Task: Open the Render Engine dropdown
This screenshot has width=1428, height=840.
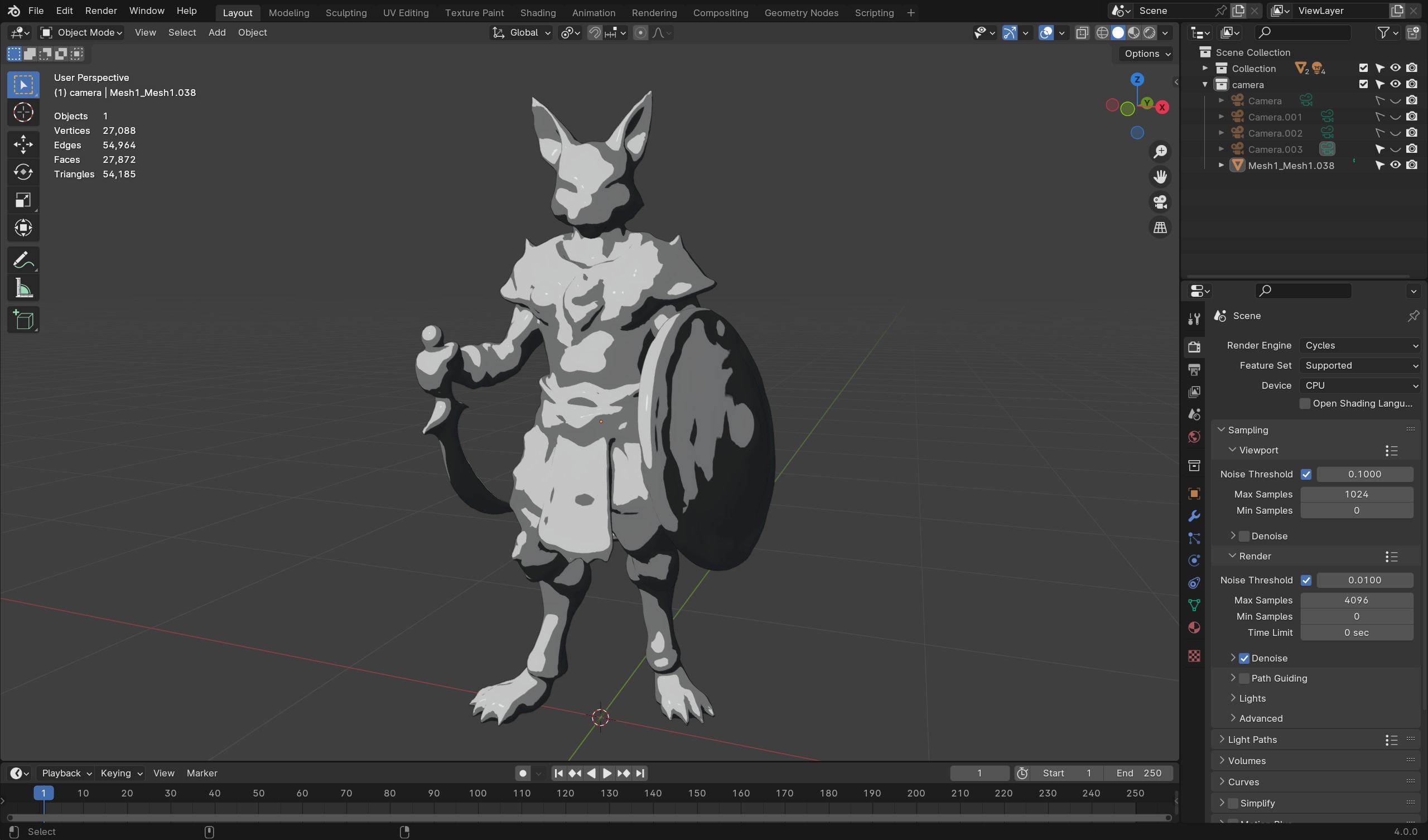Action: point(1360,345)
